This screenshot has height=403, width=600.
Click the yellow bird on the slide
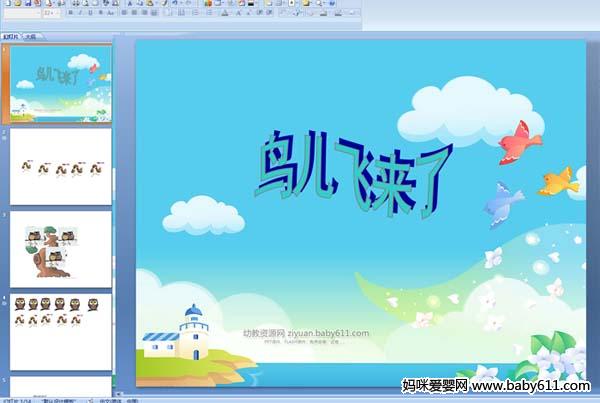557,181
